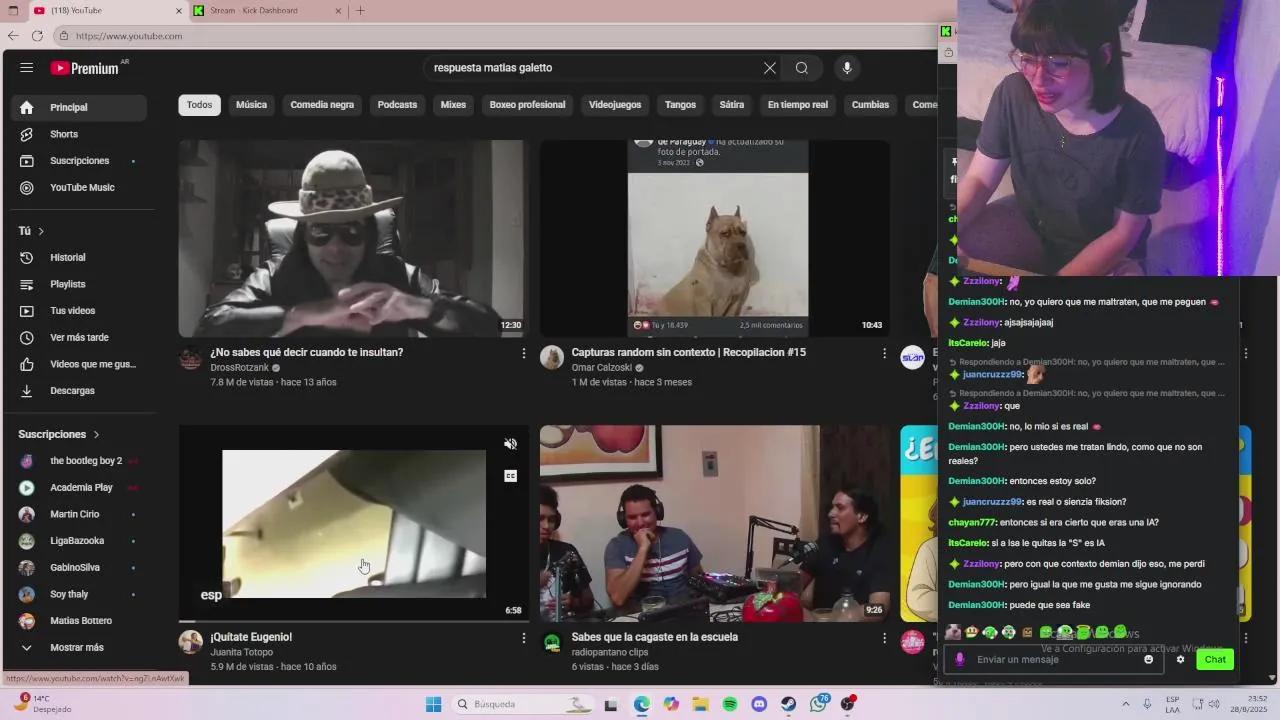Open a new browser tab
The width and height of the screenshot is (1280, 720).
[x=360, y=11]
